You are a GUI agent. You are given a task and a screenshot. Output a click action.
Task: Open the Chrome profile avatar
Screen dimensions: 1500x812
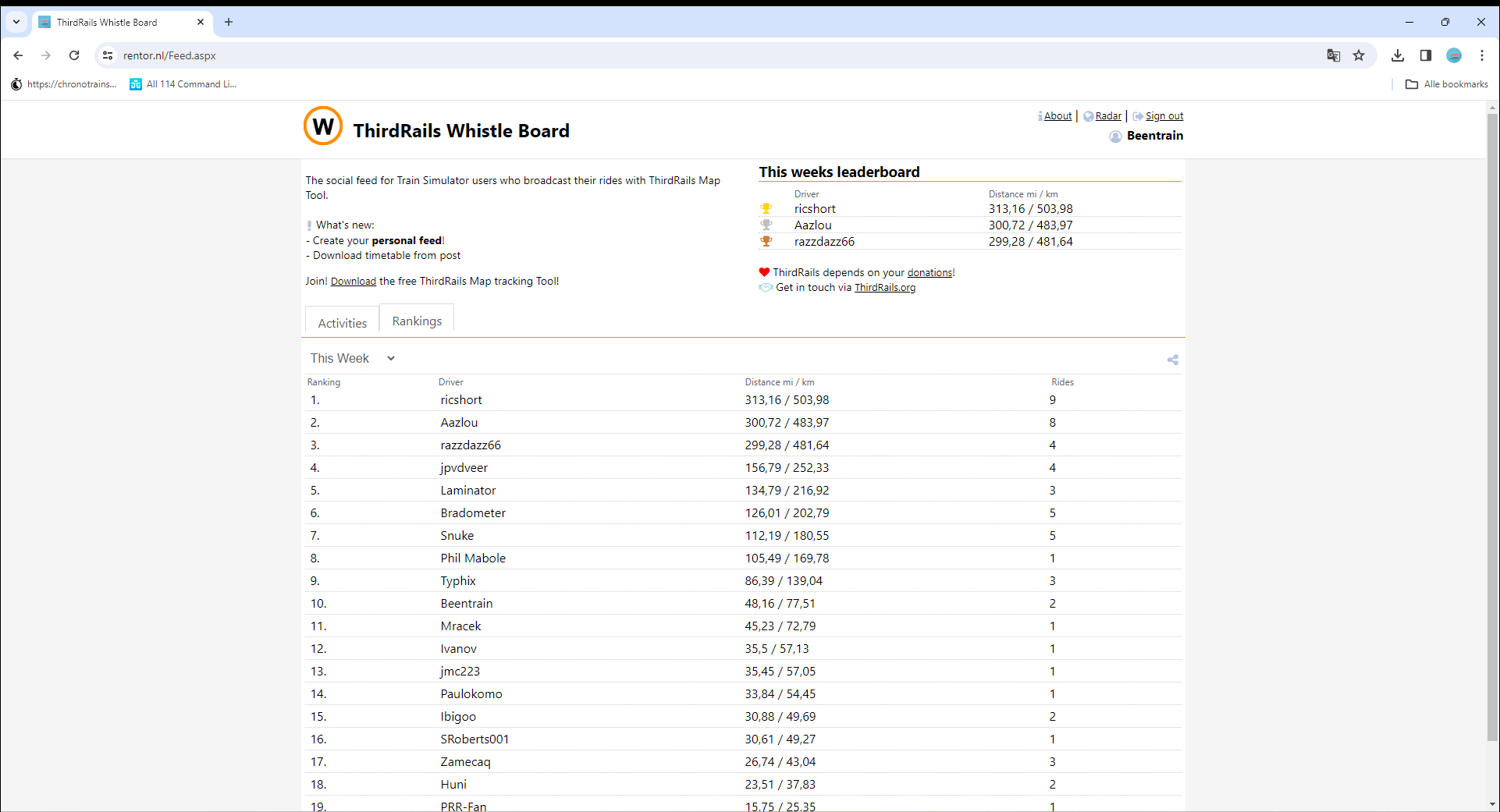(1454, 55)
